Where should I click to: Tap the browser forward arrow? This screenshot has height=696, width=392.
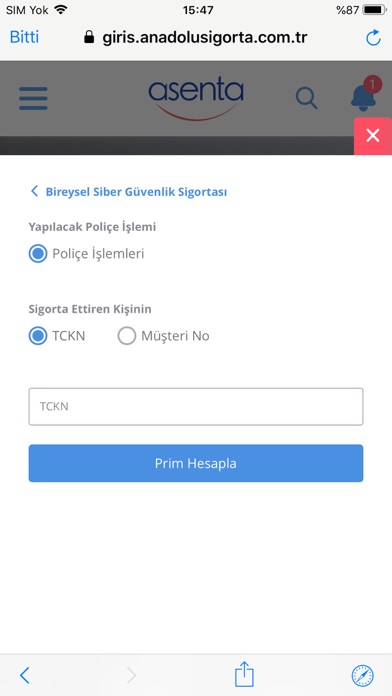(131, 675)
